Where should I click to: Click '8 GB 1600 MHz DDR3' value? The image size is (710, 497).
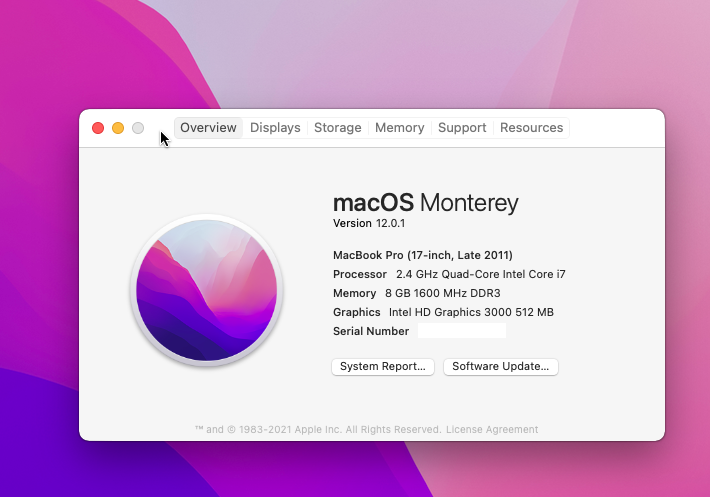(442, 293)
